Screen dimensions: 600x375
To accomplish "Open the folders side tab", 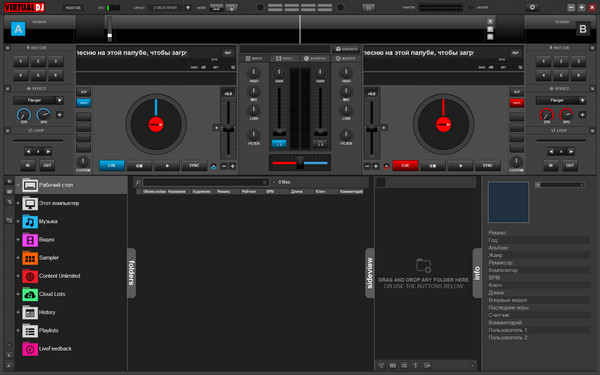I will (131, 273).
